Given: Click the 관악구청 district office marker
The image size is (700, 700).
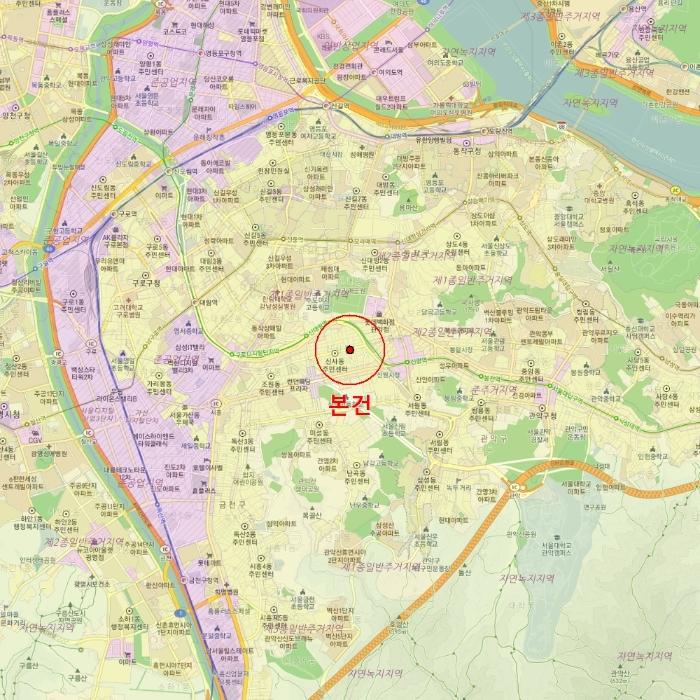Looking at the screenshot, I should tap(542, 408).
